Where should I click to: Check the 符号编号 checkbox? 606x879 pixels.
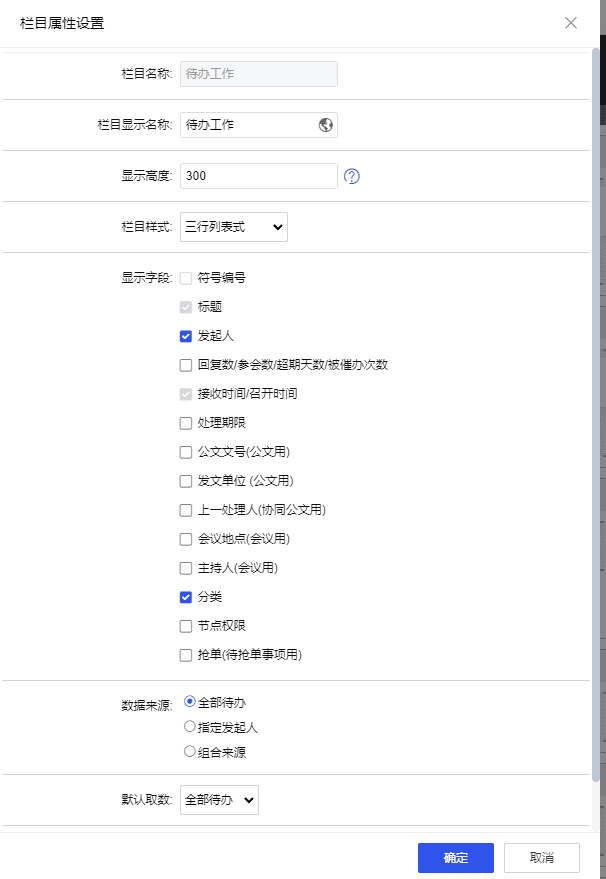click(186, 278)
